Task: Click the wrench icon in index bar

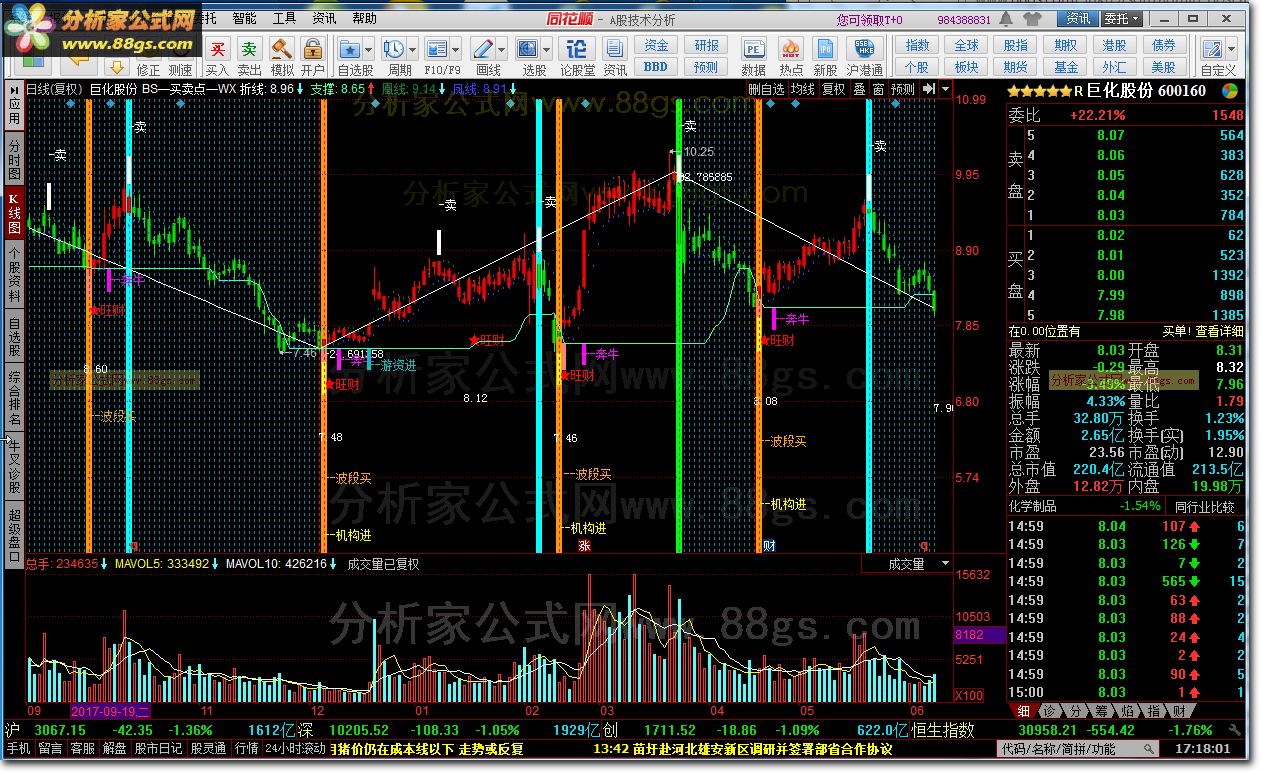Action: (1236, 731)
